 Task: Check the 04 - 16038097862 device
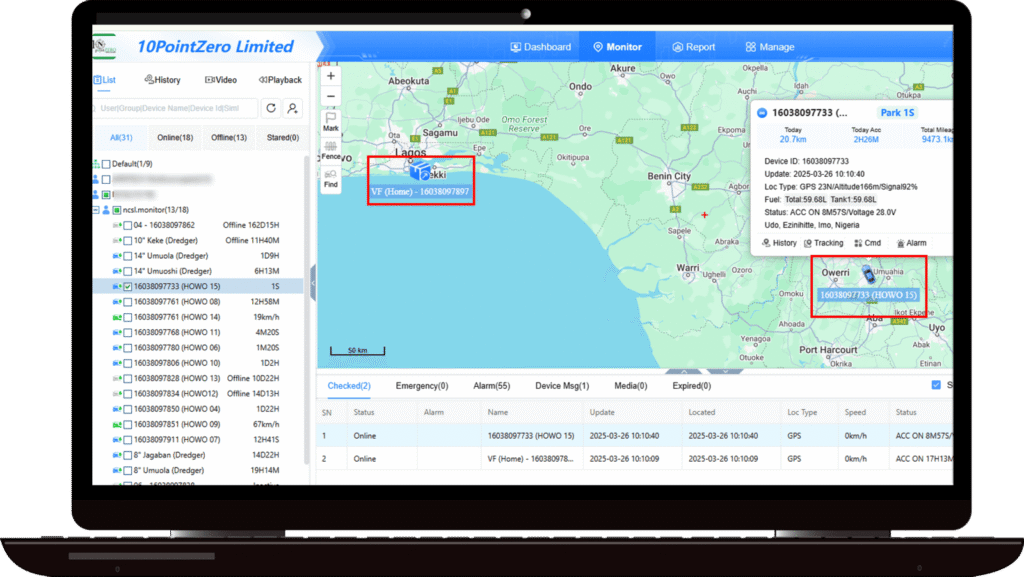[128, 225]
